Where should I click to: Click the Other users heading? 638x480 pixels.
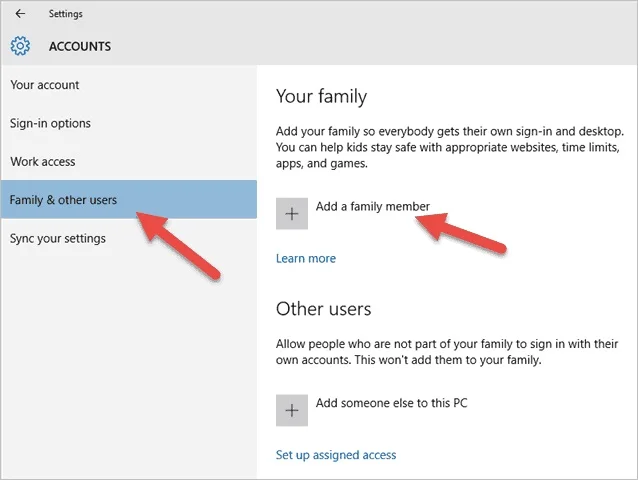pos(323,309)
